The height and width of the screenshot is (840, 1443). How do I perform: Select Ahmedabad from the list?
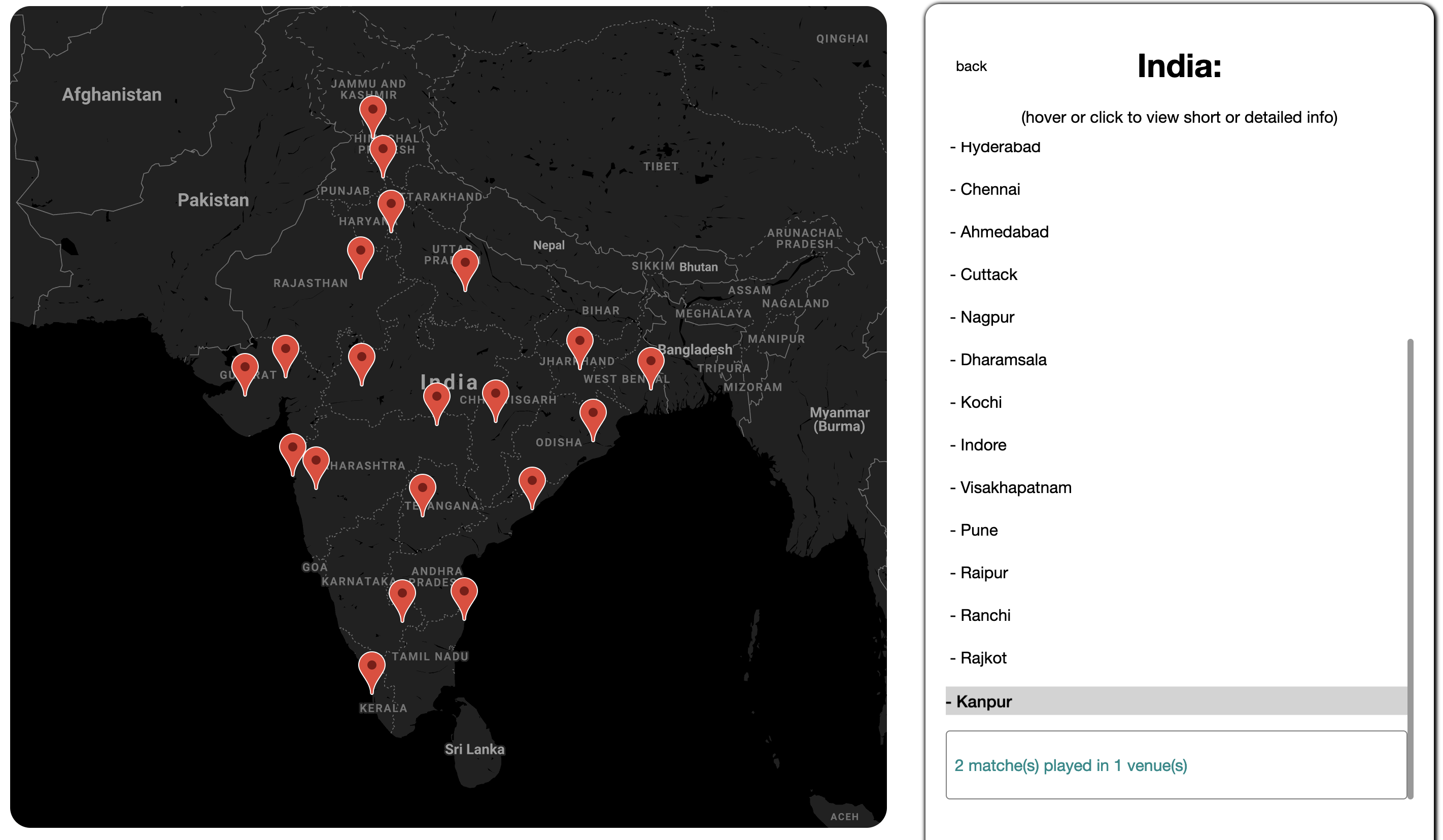pos(1004,232)
